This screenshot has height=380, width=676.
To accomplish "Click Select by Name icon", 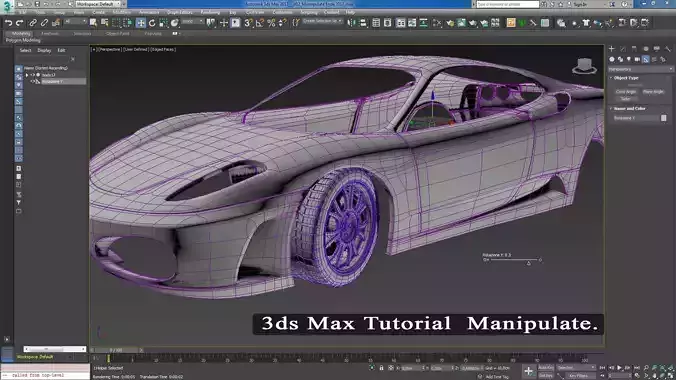I will pos(105,23).
